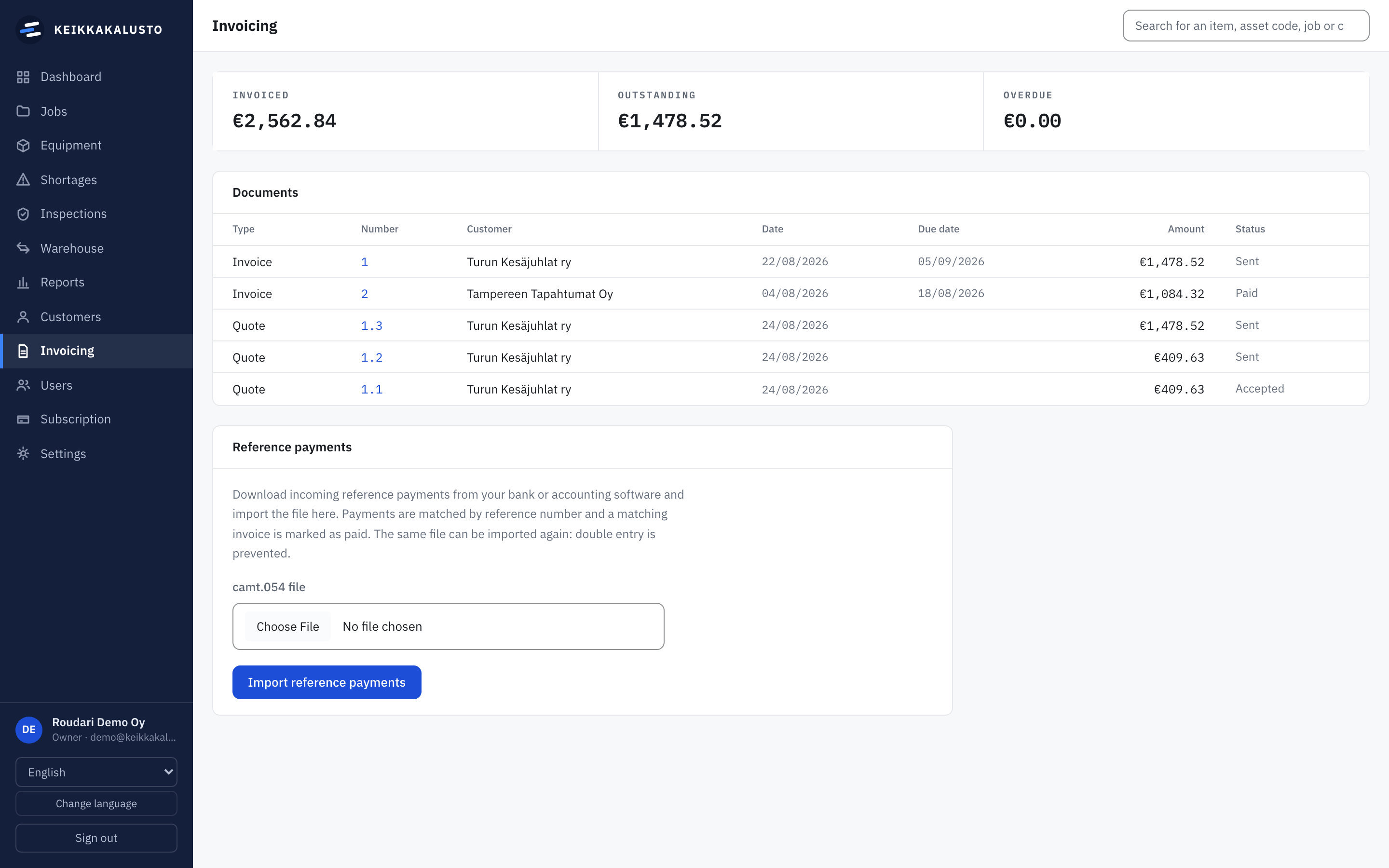Click Import reference payments button
The image size is (1389, 868).
pos(327,682)
